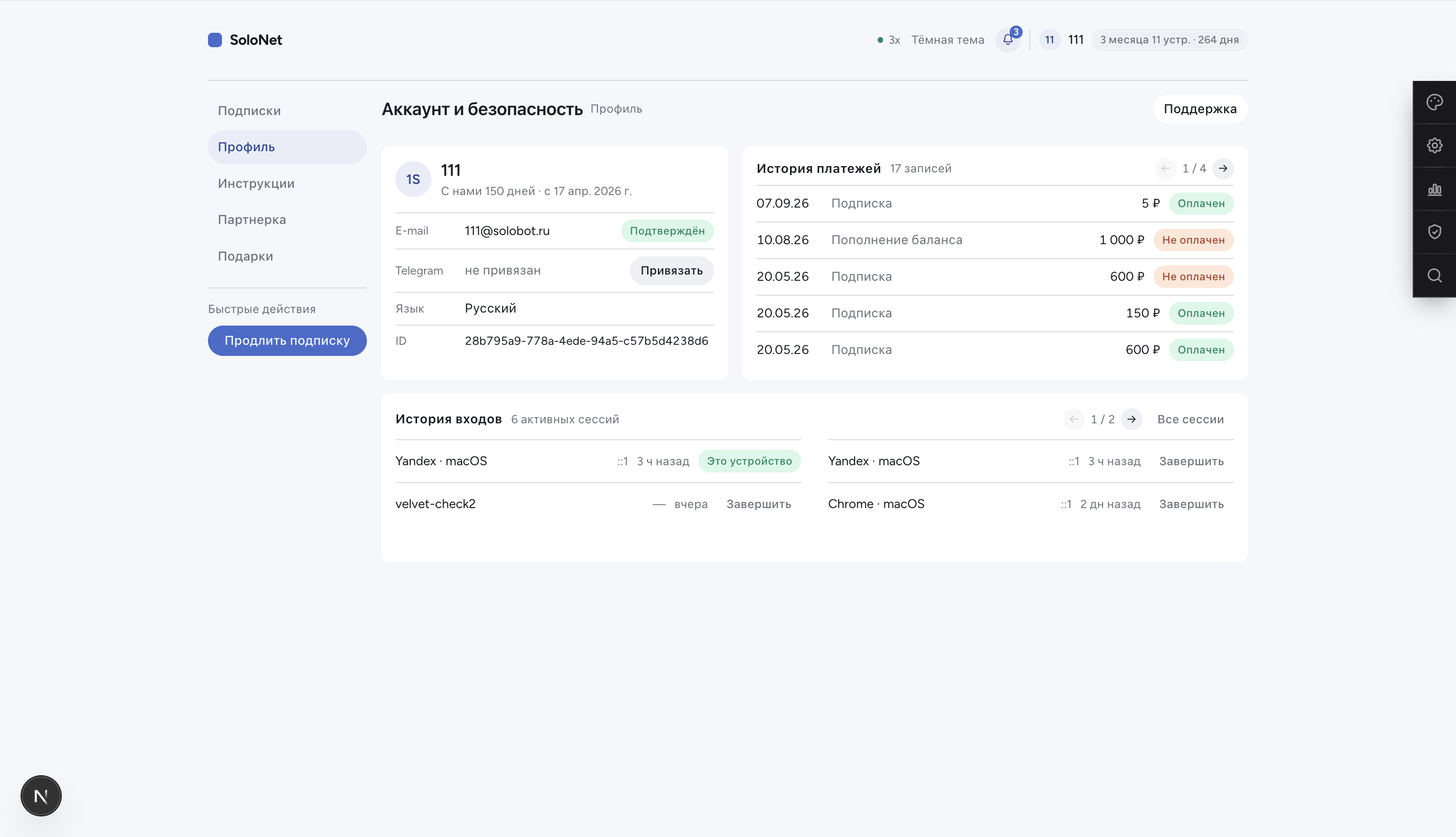Open the magnifier search icon in side panel
Image resolution: width=1456 pixels, height=837 pixels.
point(1434,275)
